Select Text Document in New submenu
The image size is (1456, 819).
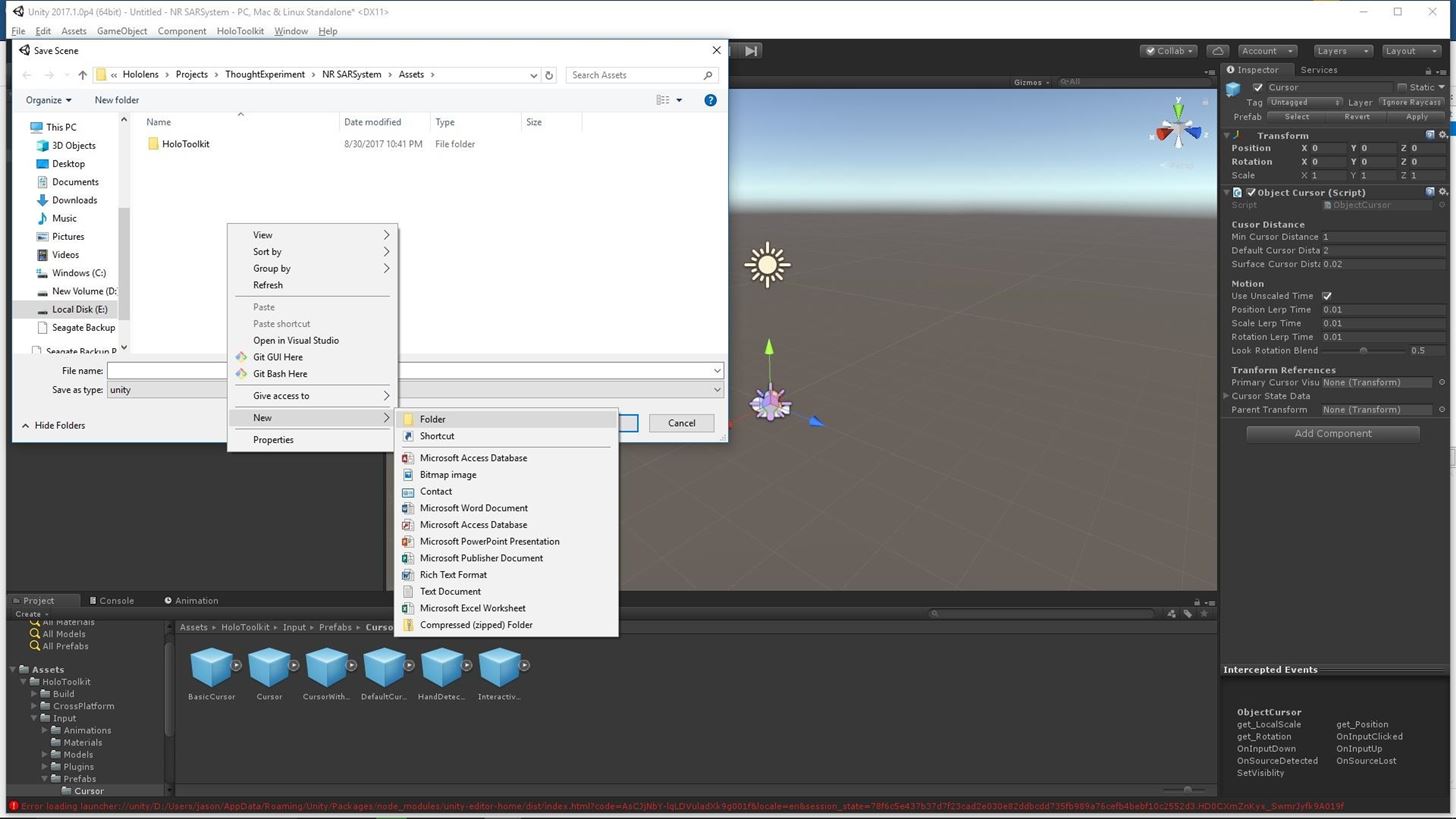click(x=450, y=591)
